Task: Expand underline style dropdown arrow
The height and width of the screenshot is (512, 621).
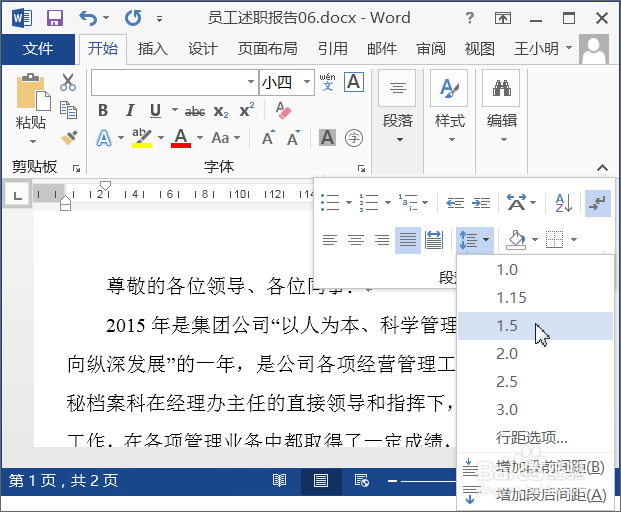Action: point(175,109)
